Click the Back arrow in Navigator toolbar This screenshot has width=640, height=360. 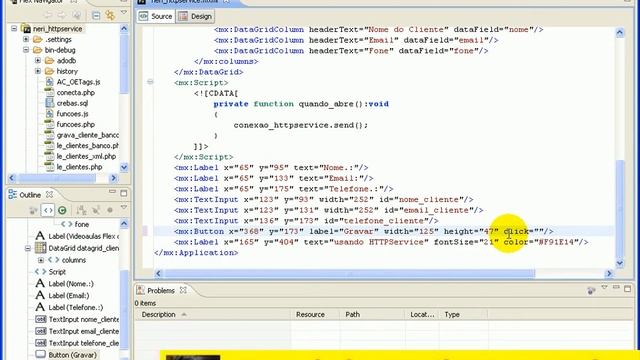(48, 16)
